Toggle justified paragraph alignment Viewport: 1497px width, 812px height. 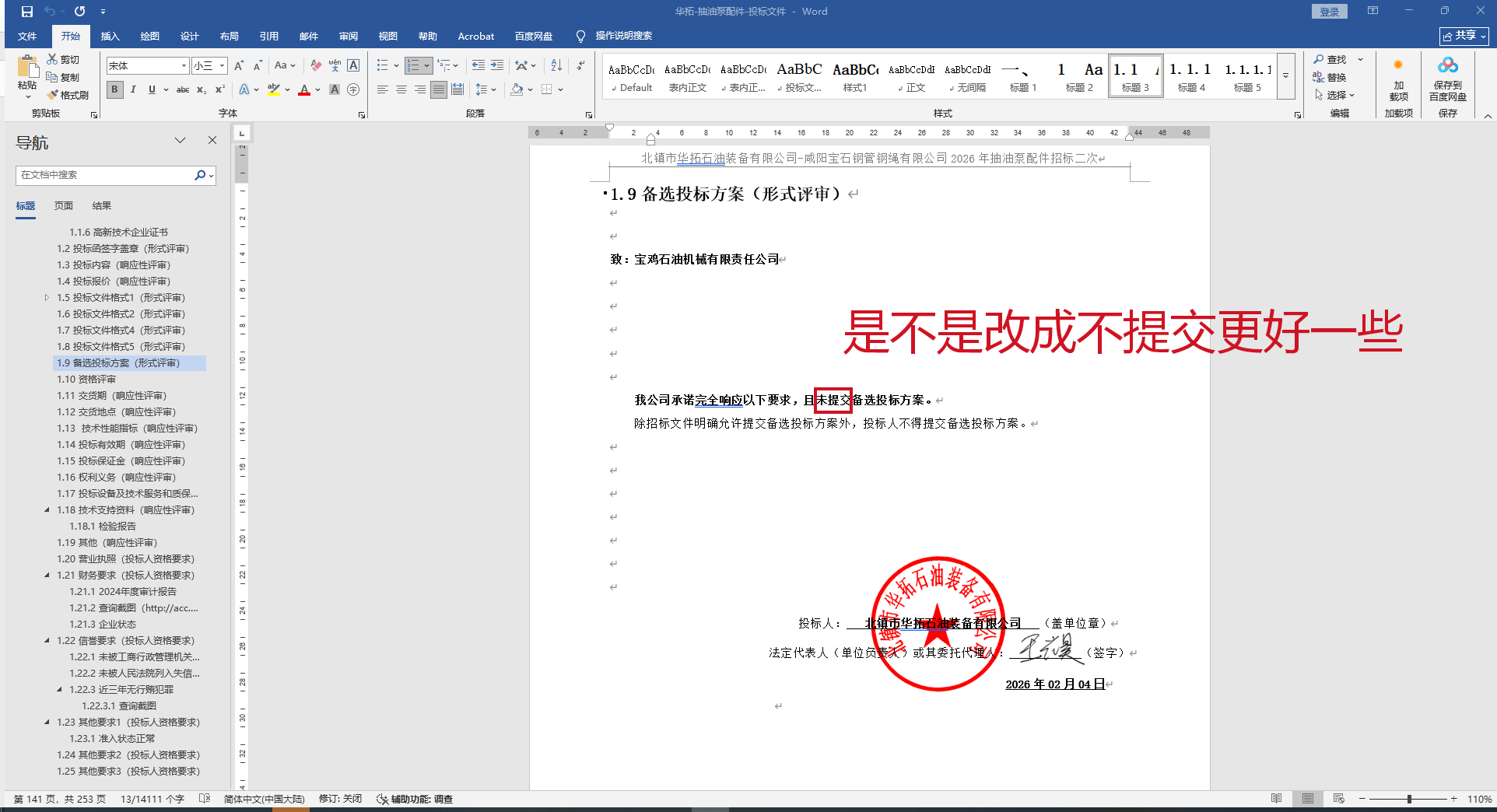(x=439, y=89)
